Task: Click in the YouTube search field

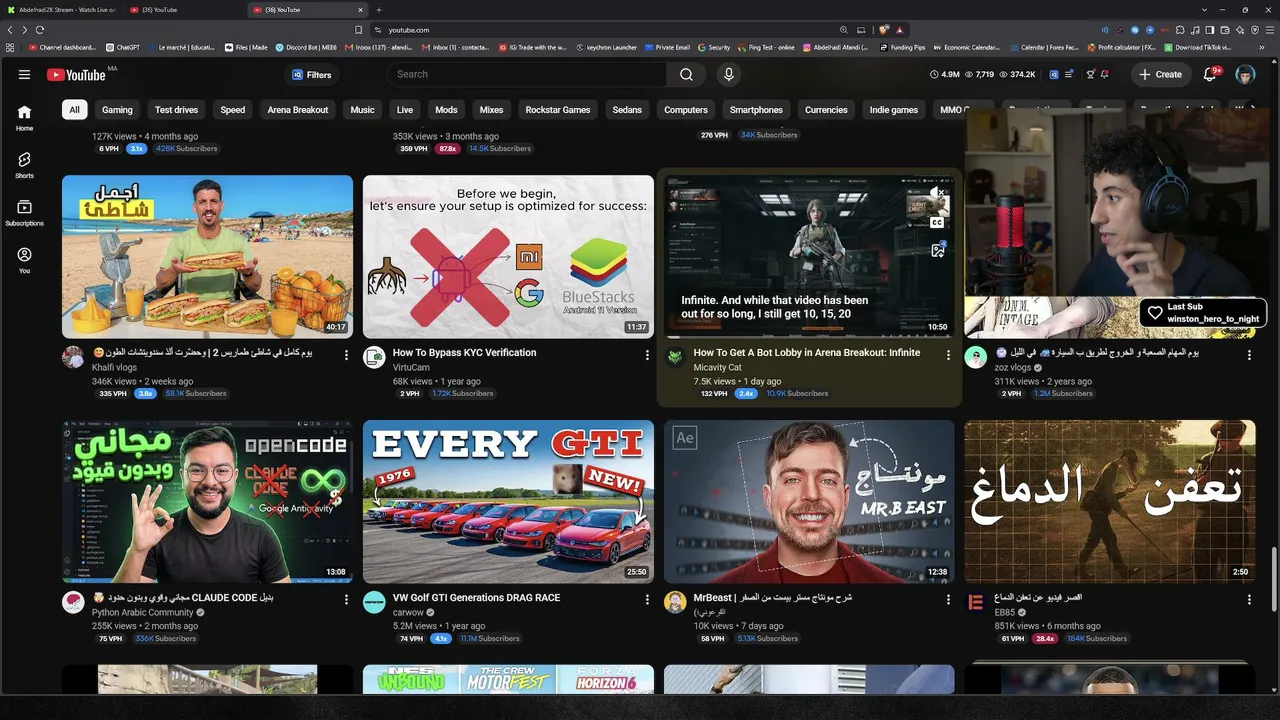Action: click(526, 74)
